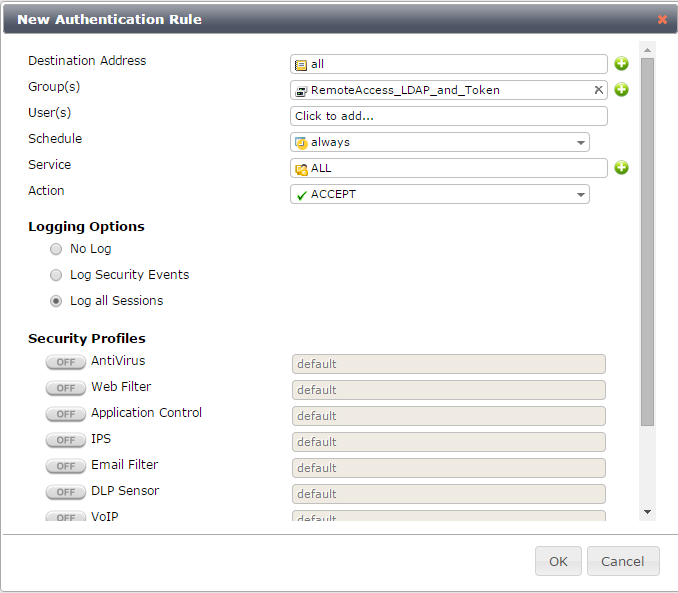Click the User(s) 'Click to add...' field

[448, 116]
